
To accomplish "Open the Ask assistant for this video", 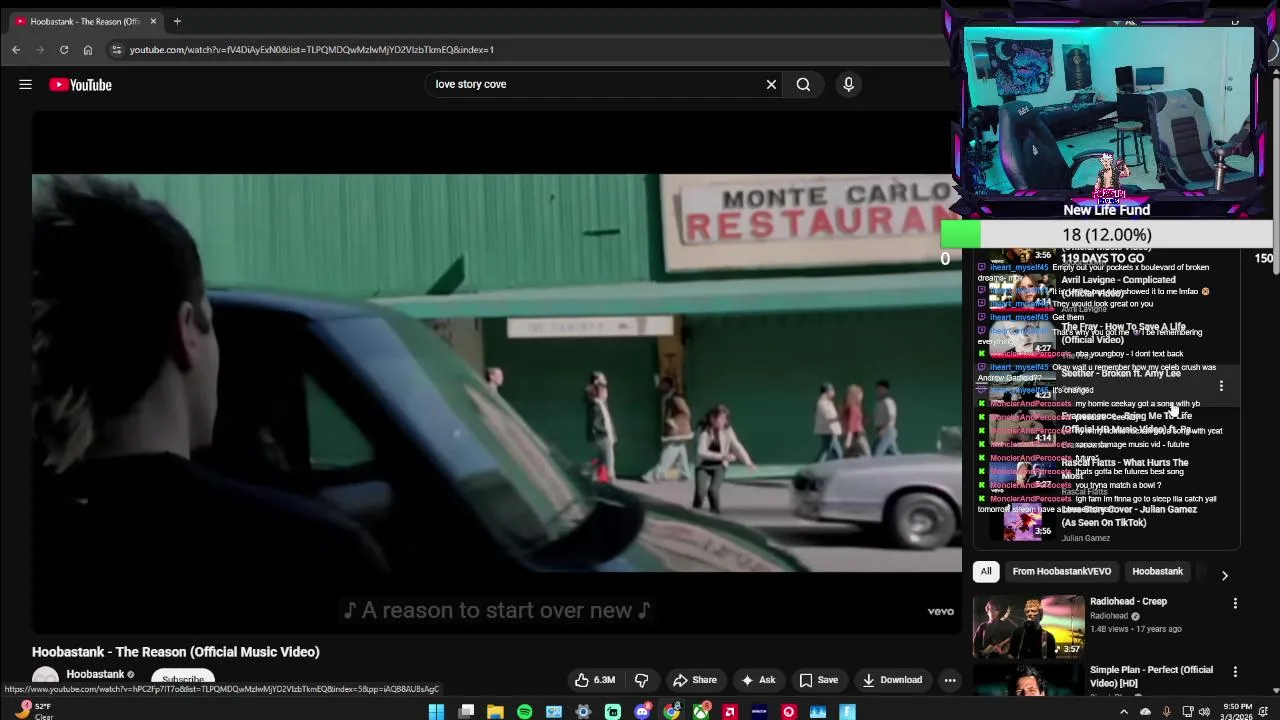I will point(757,680).
